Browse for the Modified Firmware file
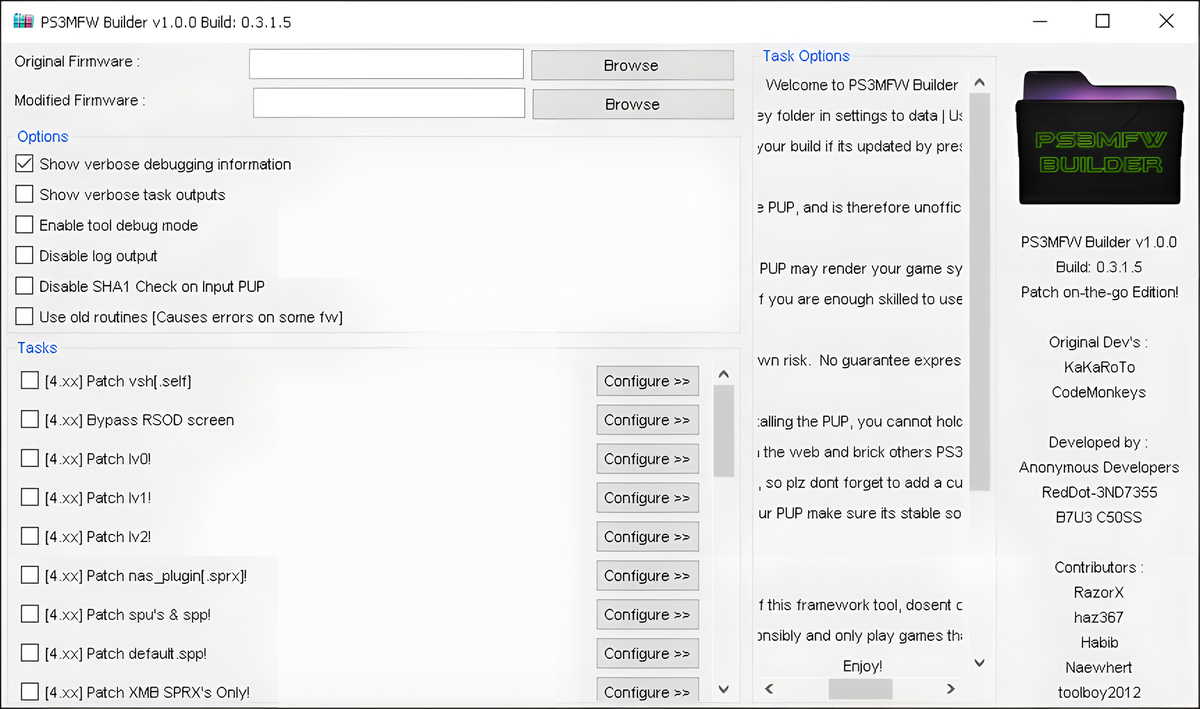The image size is (1200, 709). pyautogui.click(x=633, y=104)
